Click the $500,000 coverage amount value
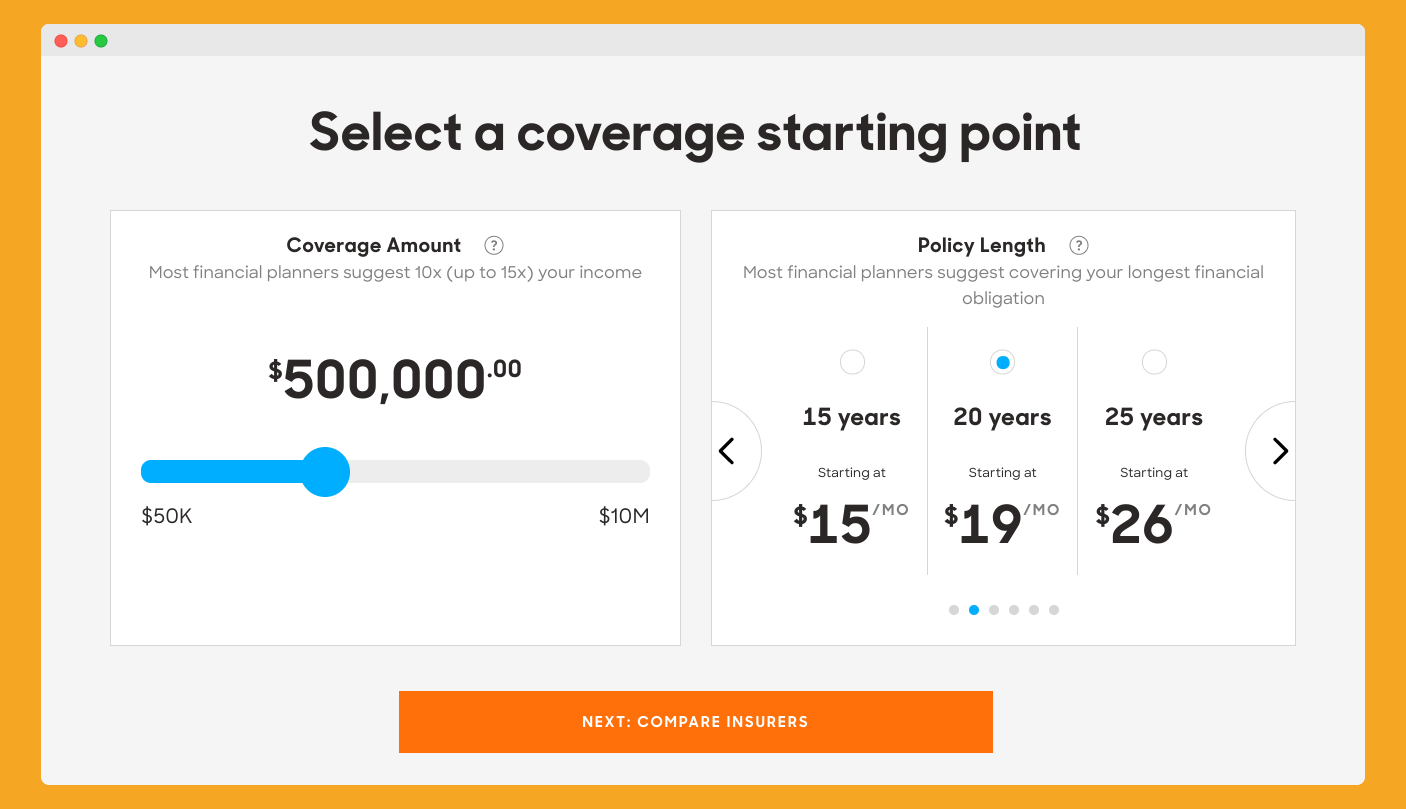Image resolution: width=1406 pixels, height=809 pixels. click(395, 380)
